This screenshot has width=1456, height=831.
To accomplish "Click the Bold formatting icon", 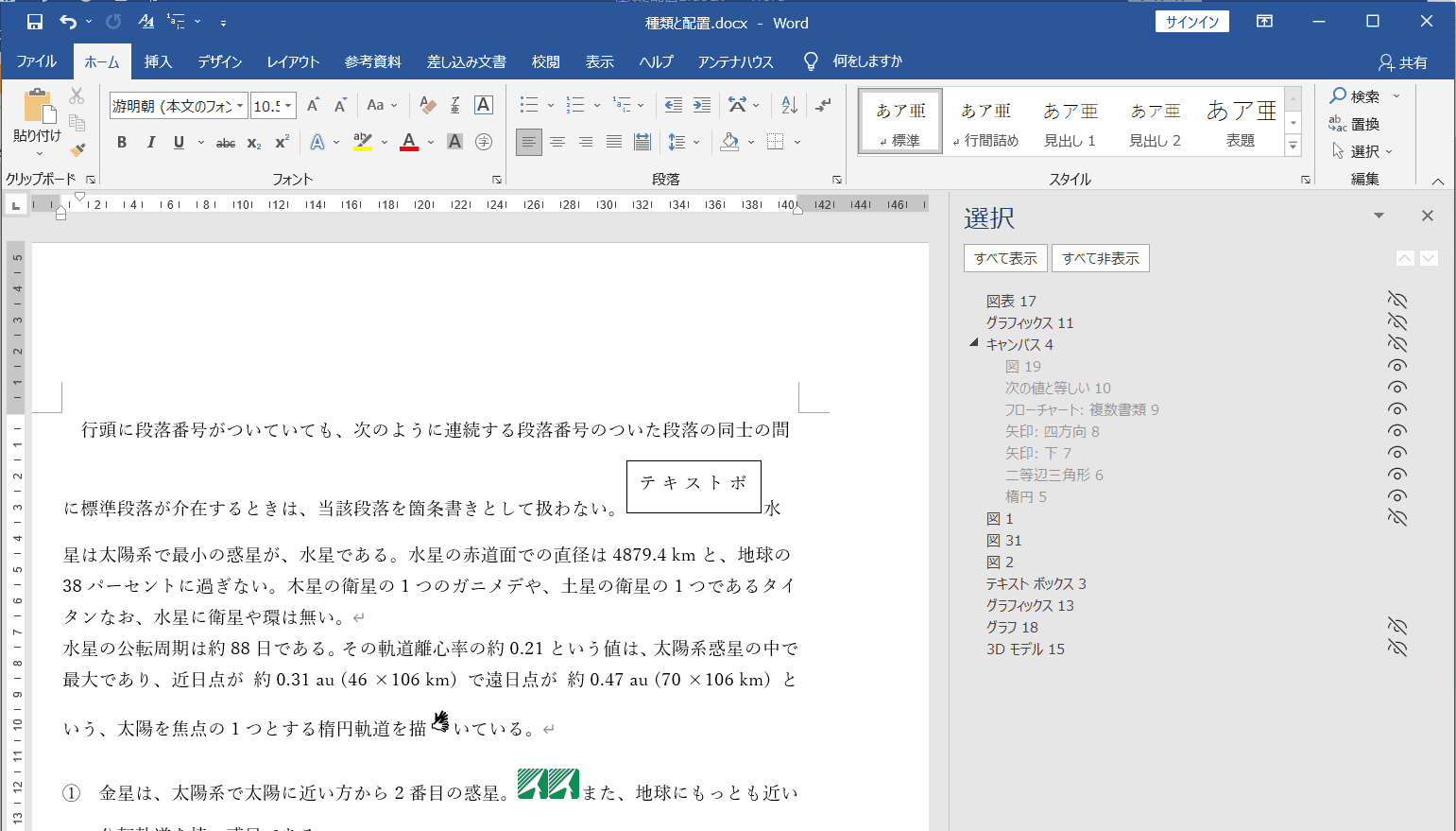I will tap(122, 143).
